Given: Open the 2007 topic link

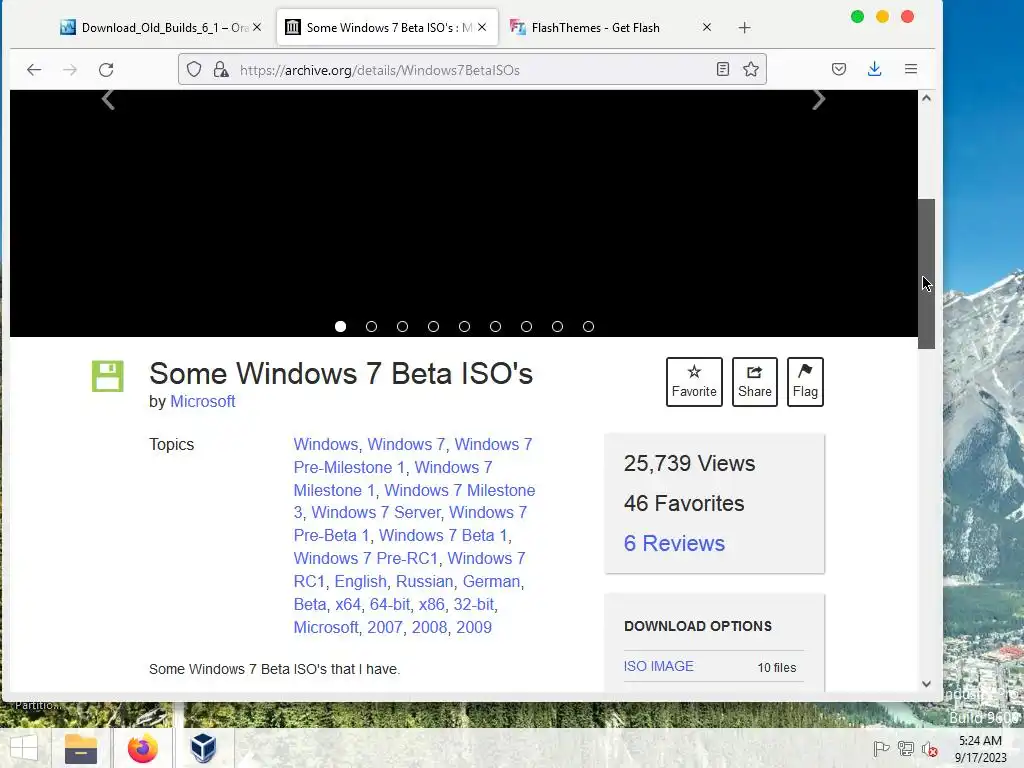Looking at the screenshot, I should click(x=385, y=627).
